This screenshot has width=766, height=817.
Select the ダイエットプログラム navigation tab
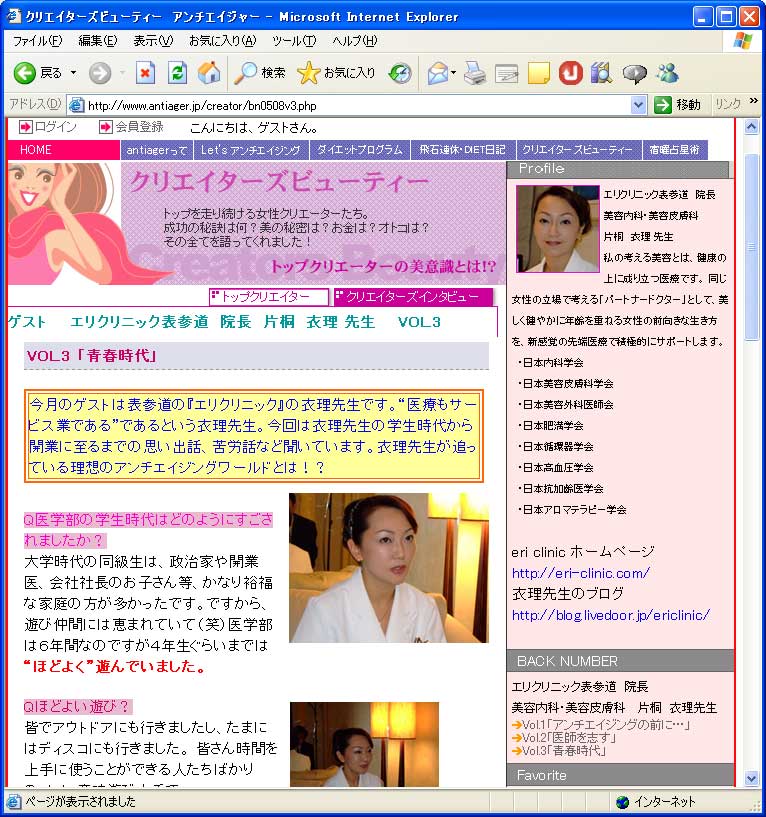coord(359,150)
